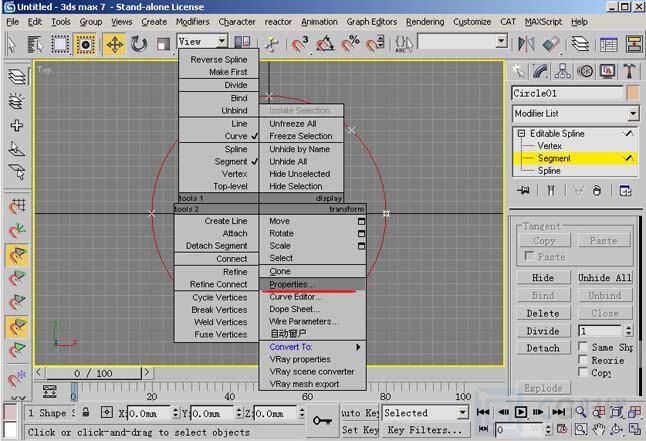Screen dimensions: 646x441
Task: Open Key Filters... button
Action: pos(425,430)
